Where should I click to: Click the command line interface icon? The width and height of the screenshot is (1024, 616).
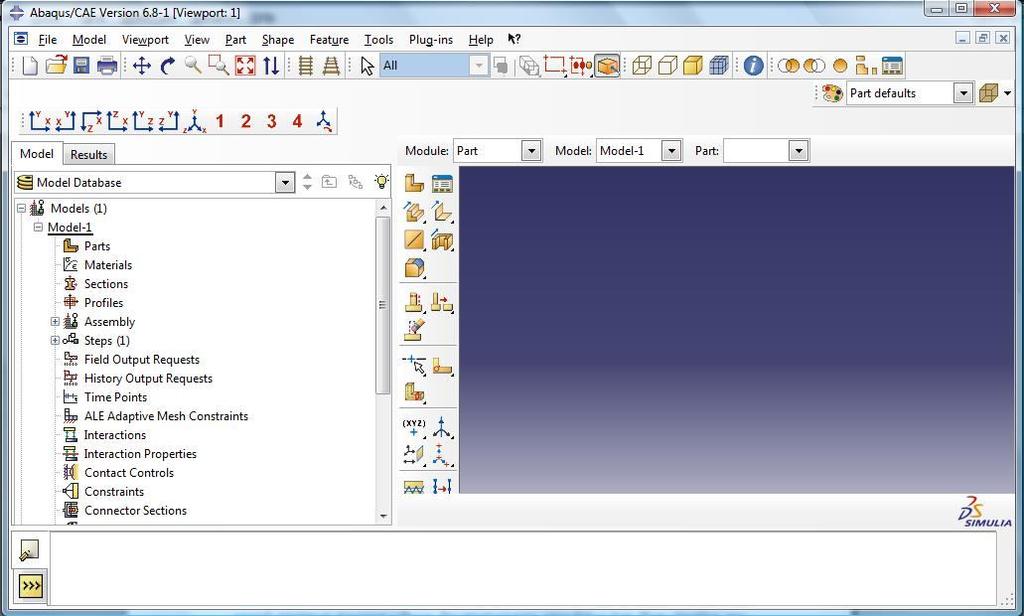[x=31, y=586]
